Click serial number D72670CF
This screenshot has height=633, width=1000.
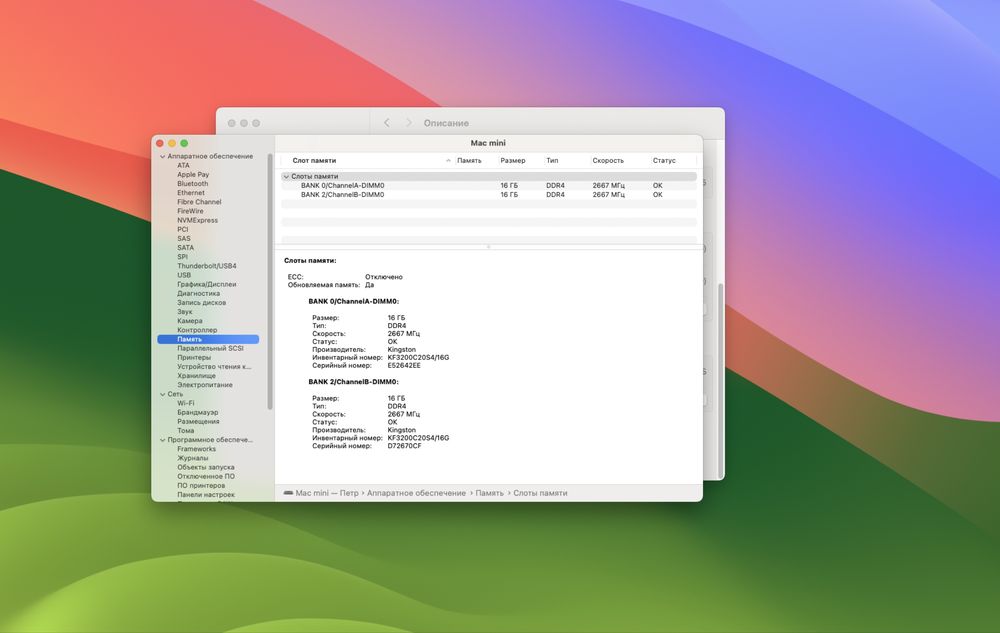click(x=404, y=446)
